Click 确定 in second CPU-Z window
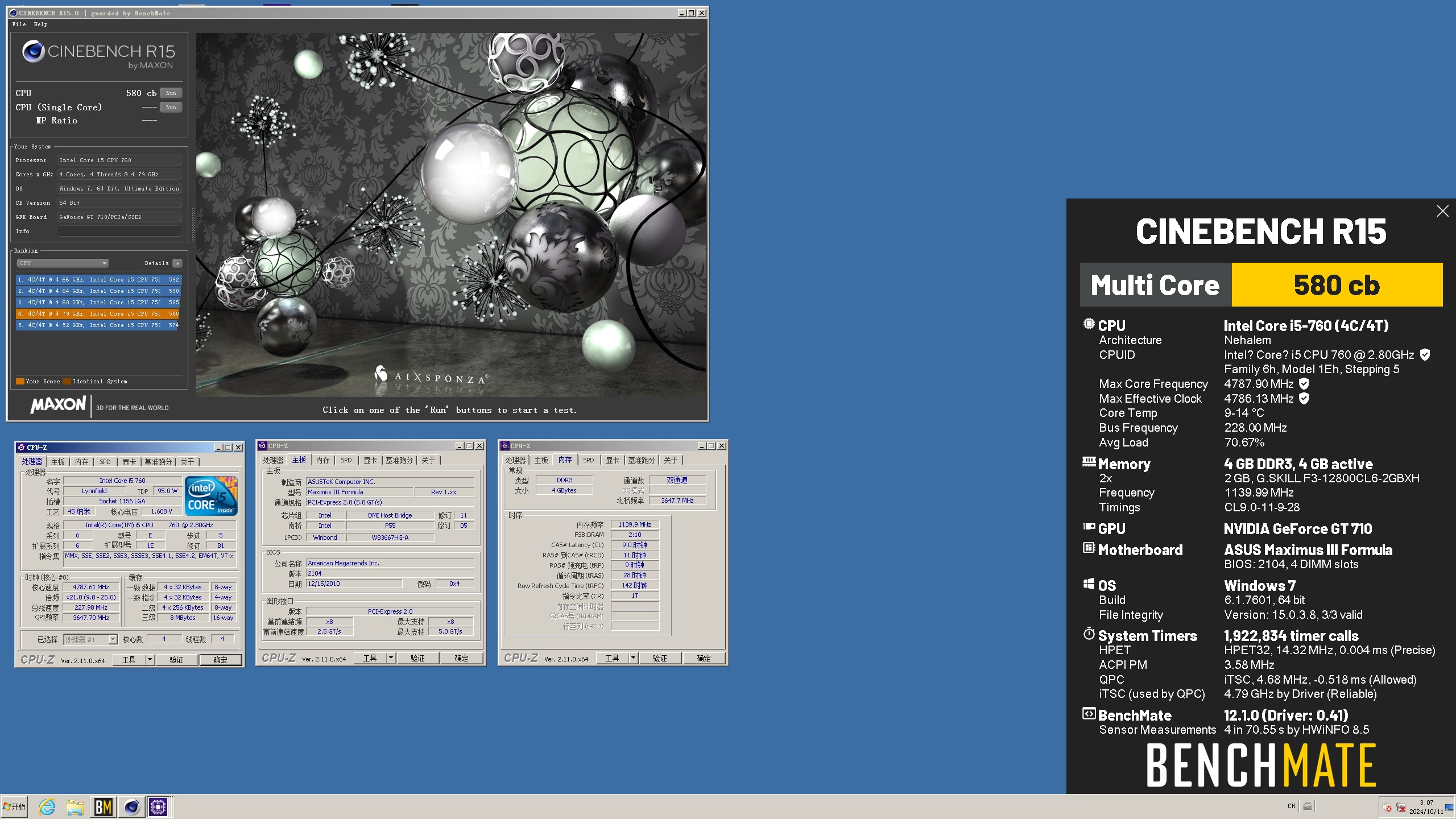This screenshot has height=819, width=1456. (x=461, y=658)
